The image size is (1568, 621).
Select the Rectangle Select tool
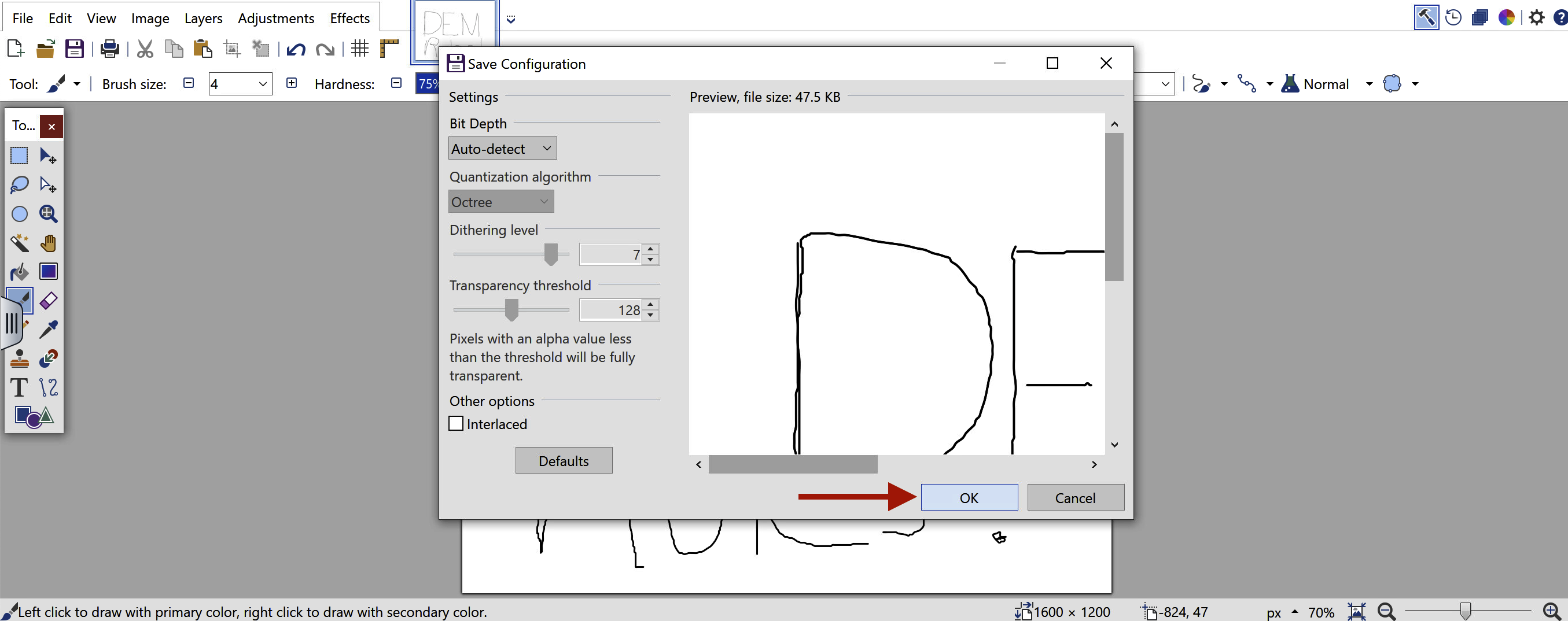coord(19,156)
